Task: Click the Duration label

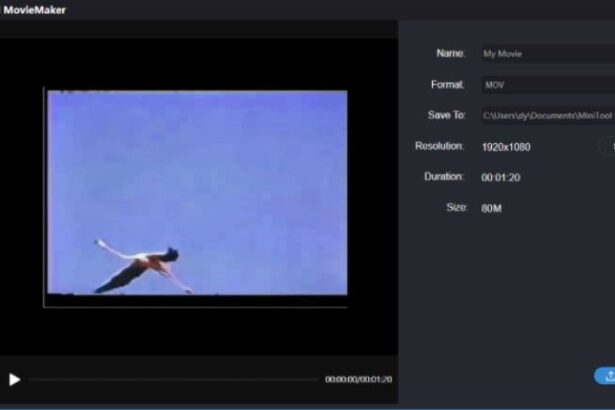Action: [x=443, y=177]
